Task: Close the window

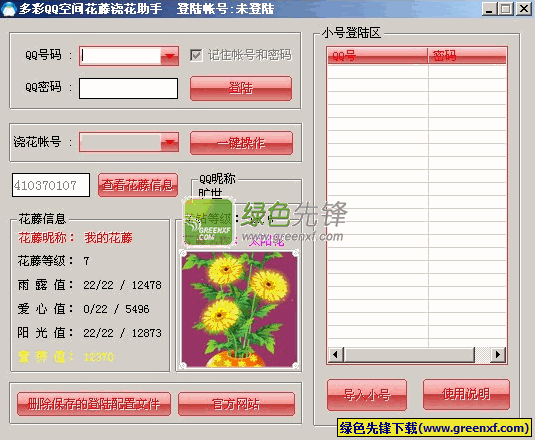Action: tap(524, 9)
